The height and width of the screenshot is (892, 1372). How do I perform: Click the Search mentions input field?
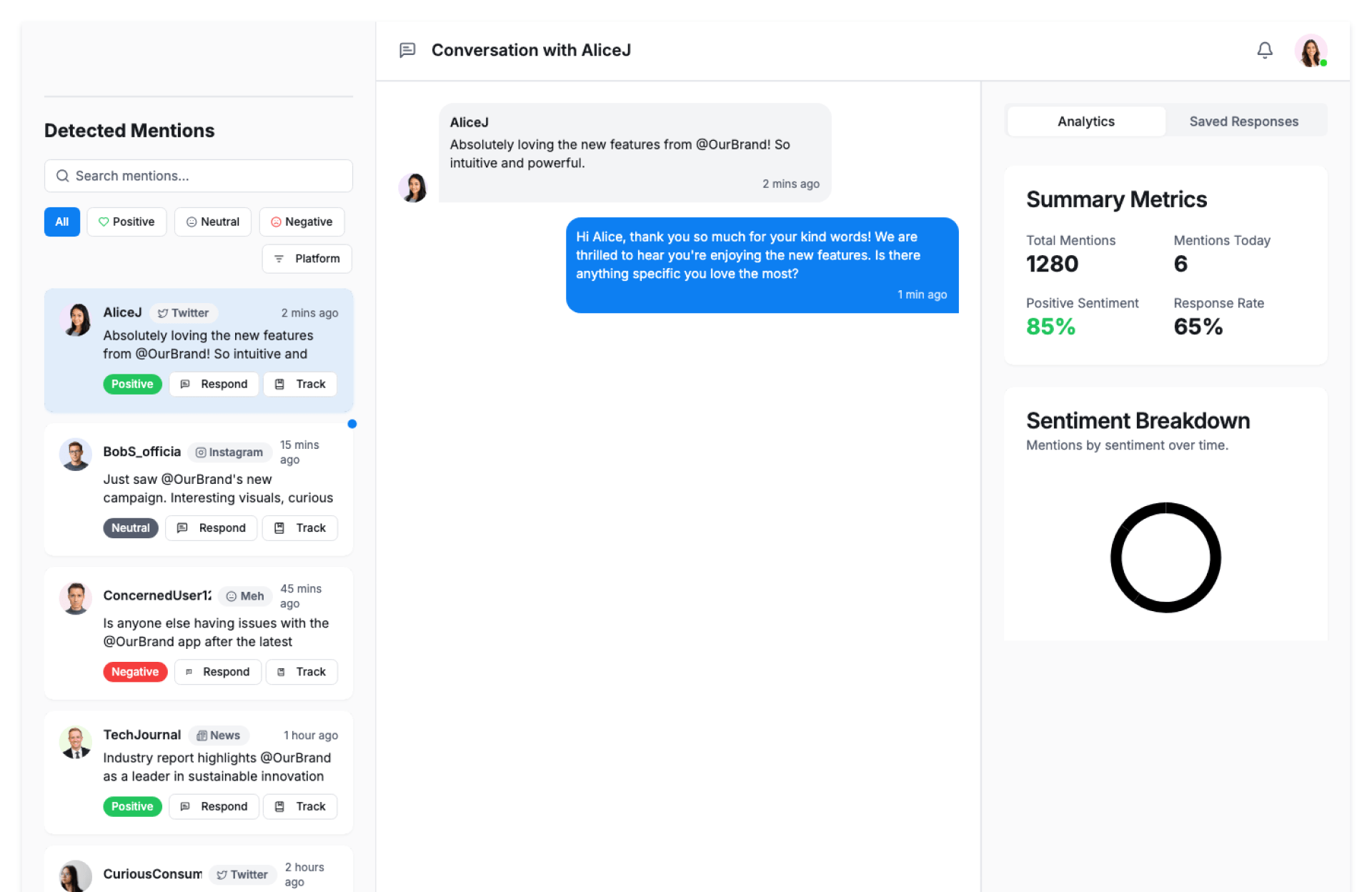[x=199, y=176]
